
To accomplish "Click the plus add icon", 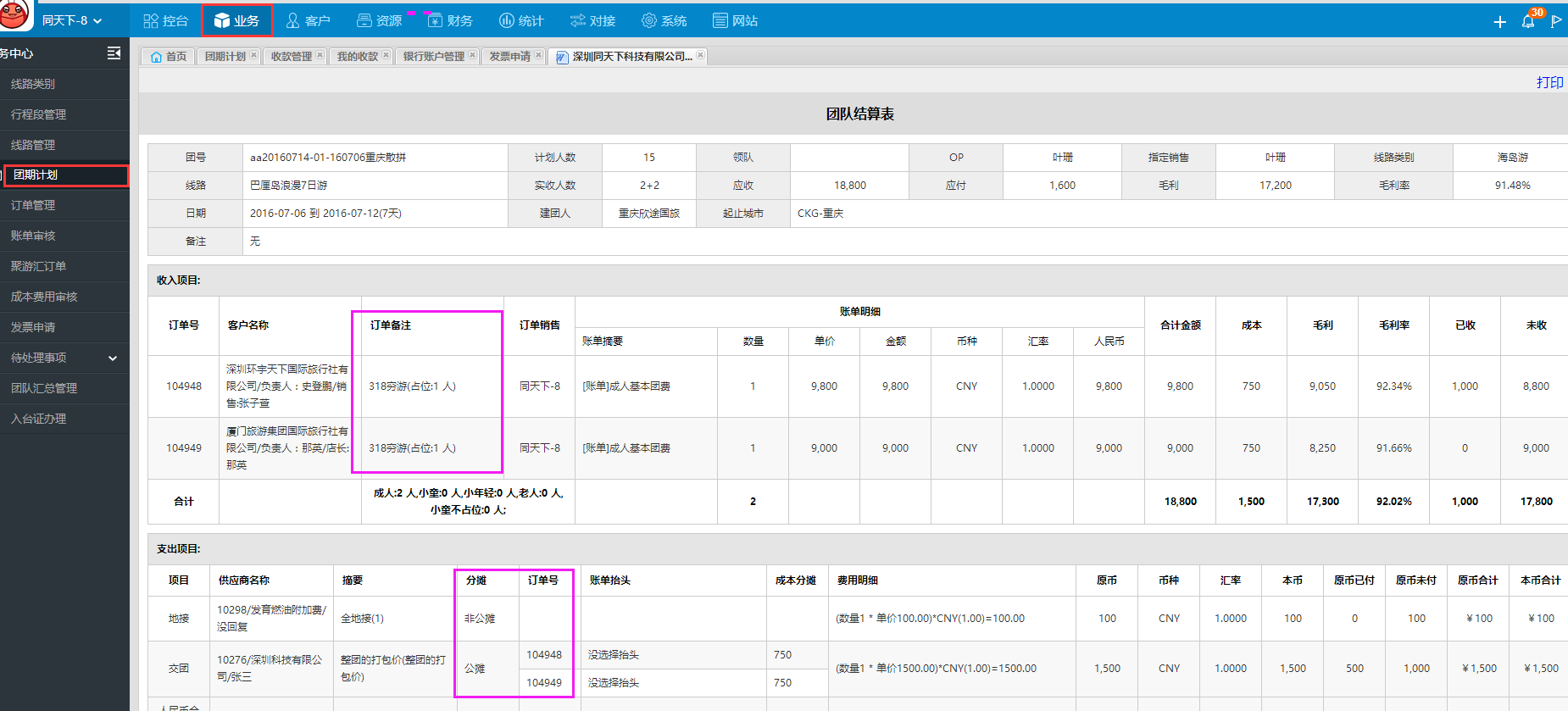I will pyautogui.click(x=1499, y=21).
